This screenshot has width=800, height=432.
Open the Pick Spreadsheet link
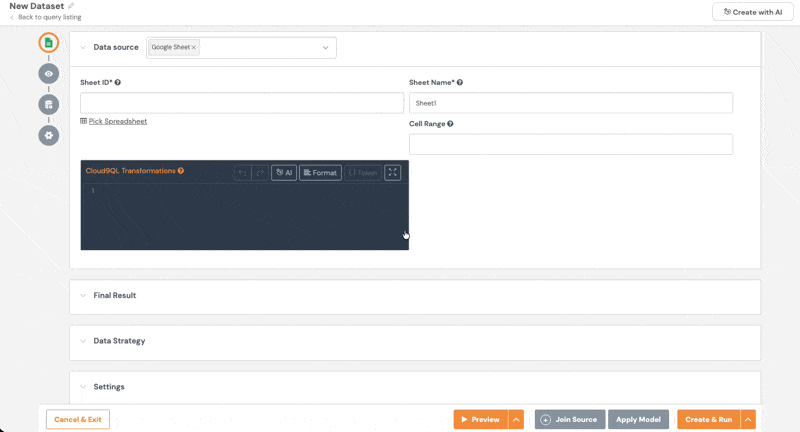118,121
